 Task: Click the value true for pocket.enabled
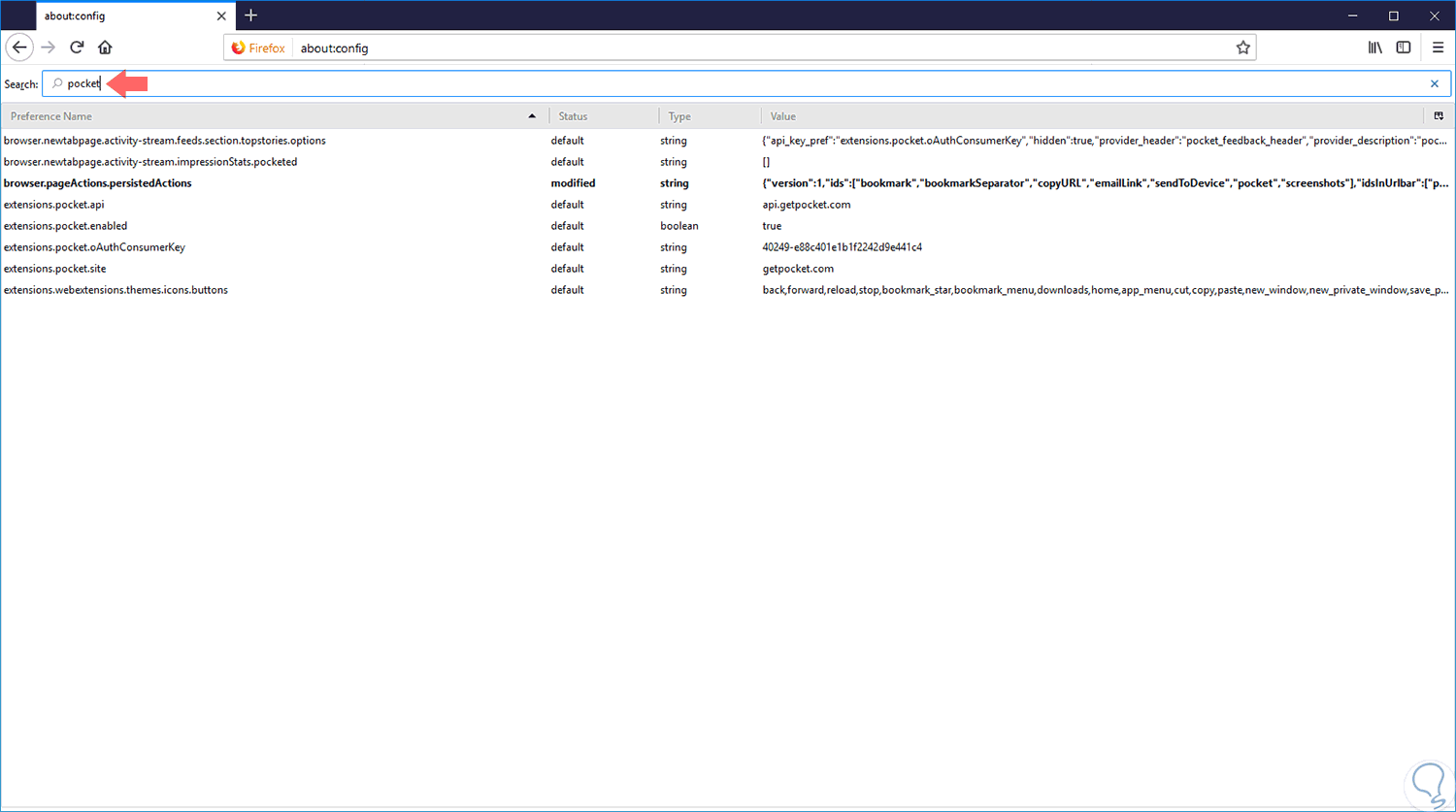(772, 226)
